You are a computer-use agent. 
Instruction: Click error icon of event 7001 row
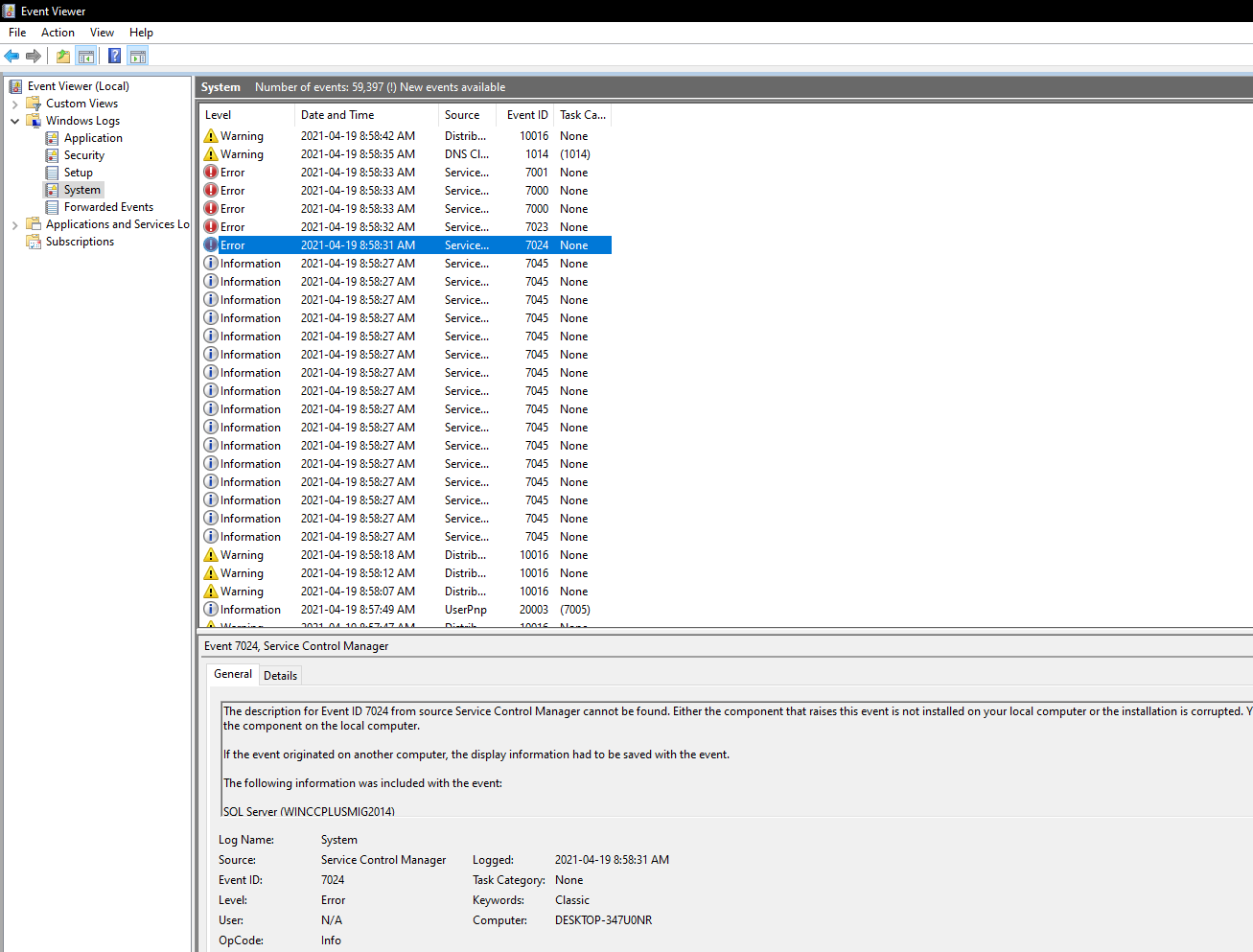(211, 173)
